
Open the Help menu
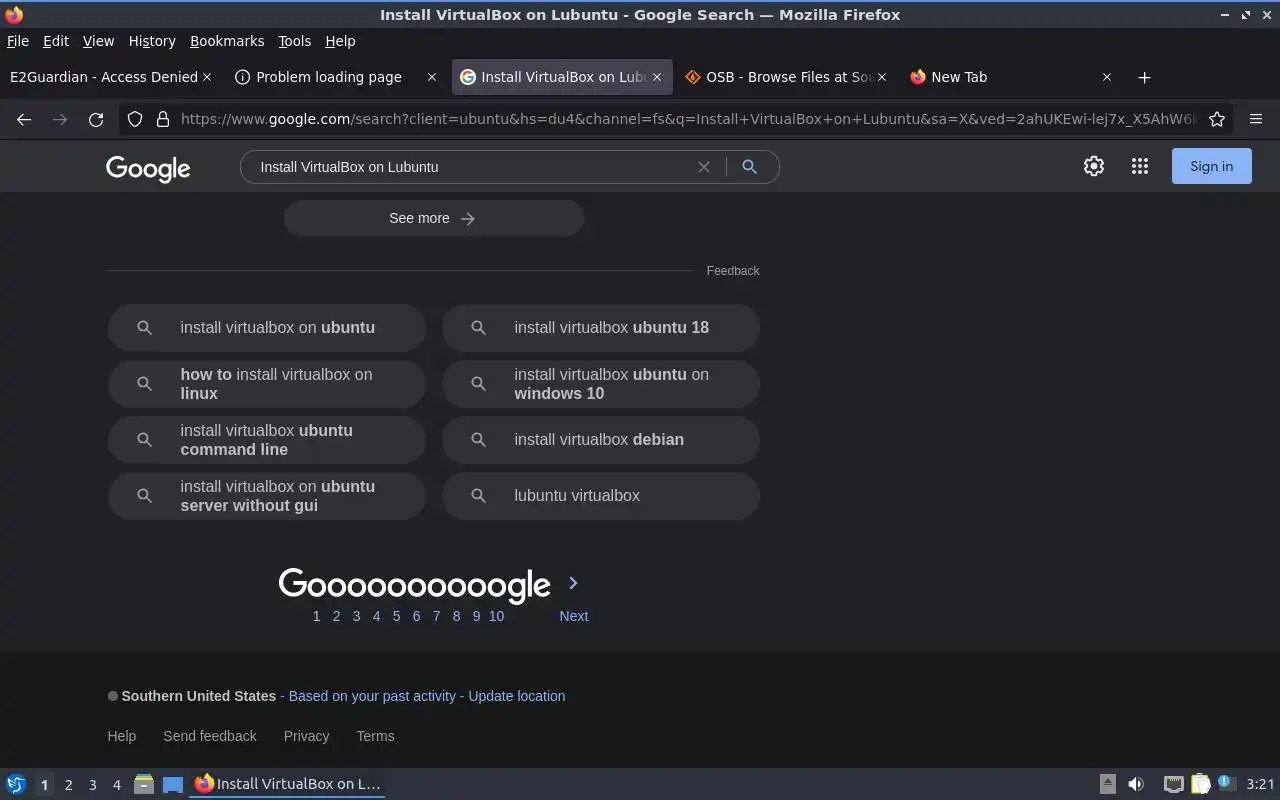(x=340, y=41)
